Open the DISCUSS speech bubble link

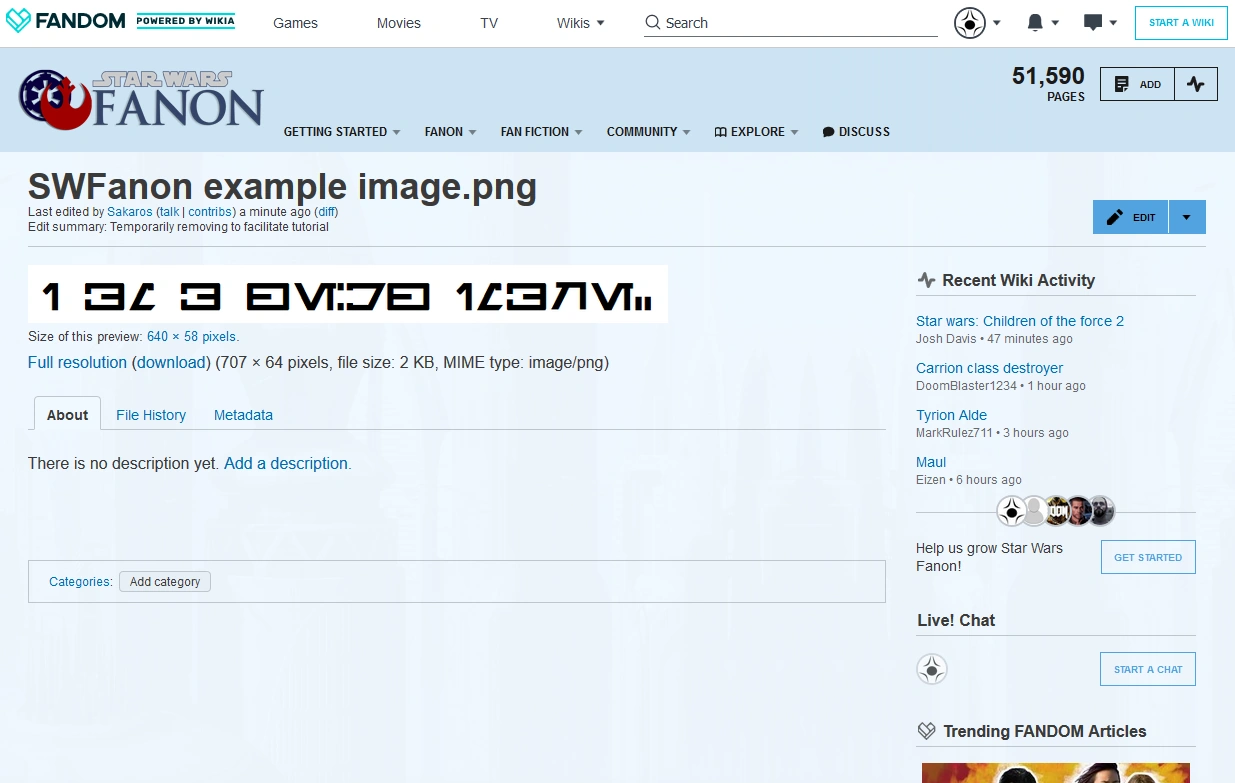(856, 131)
